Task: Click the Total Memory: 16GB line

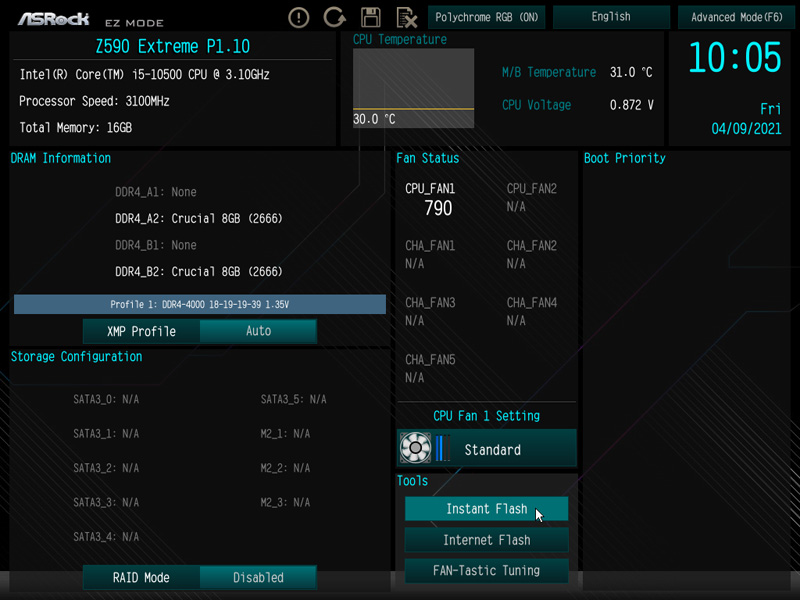Action: [x=76, y=128]
